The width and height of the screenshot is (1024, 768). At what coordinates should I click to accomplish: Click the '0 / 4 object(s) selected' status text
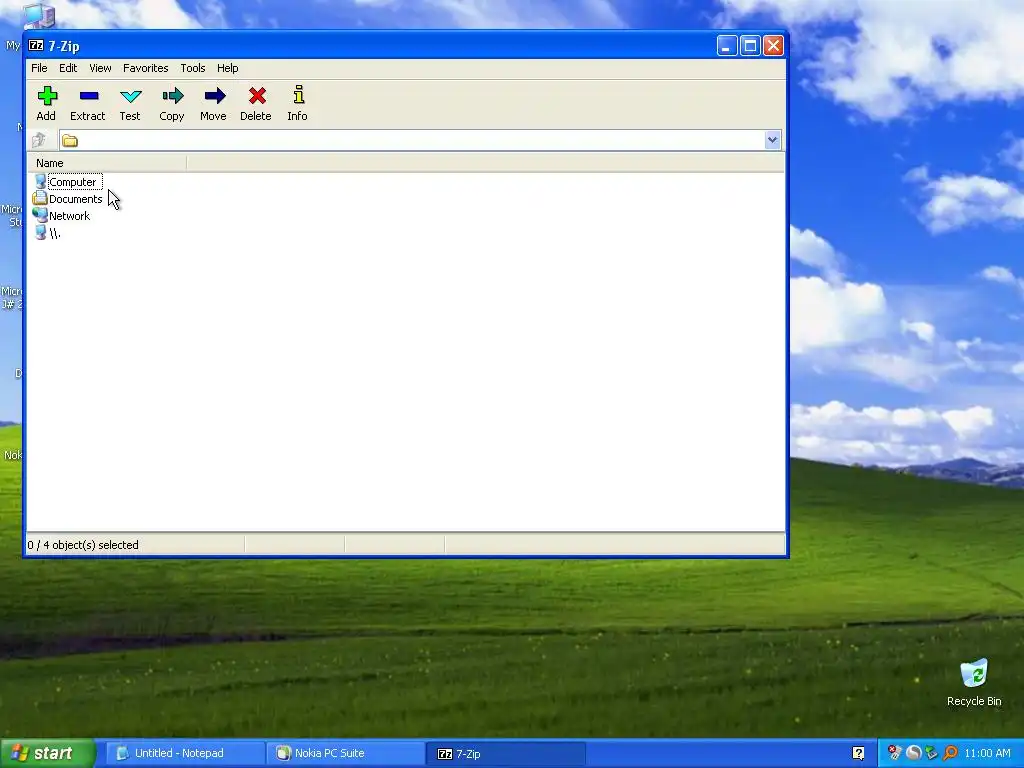(x=83, y=545)
